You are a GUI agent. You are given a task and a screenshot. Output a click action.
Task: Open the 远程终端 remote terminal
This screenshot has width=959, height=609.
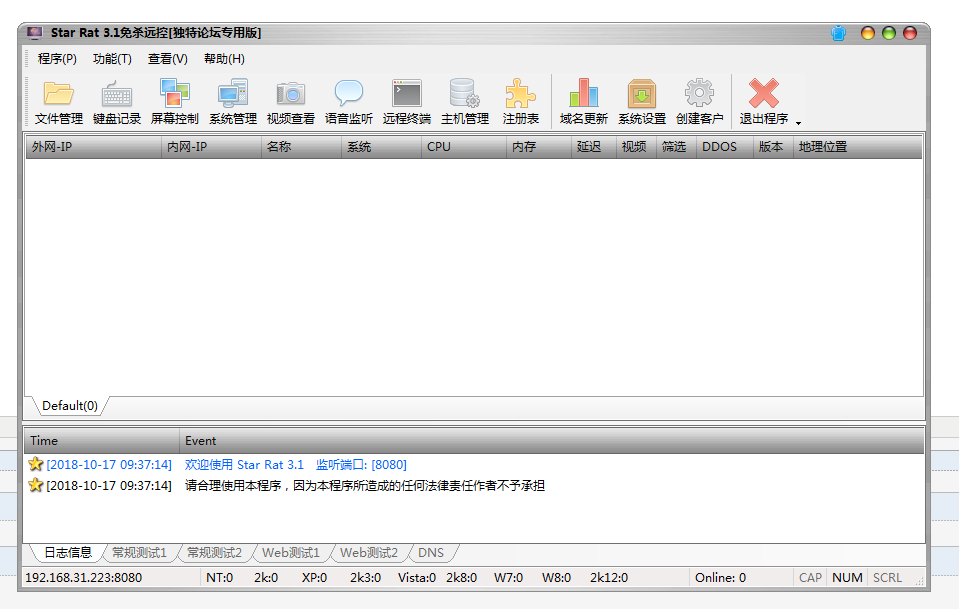coord(407,102)
